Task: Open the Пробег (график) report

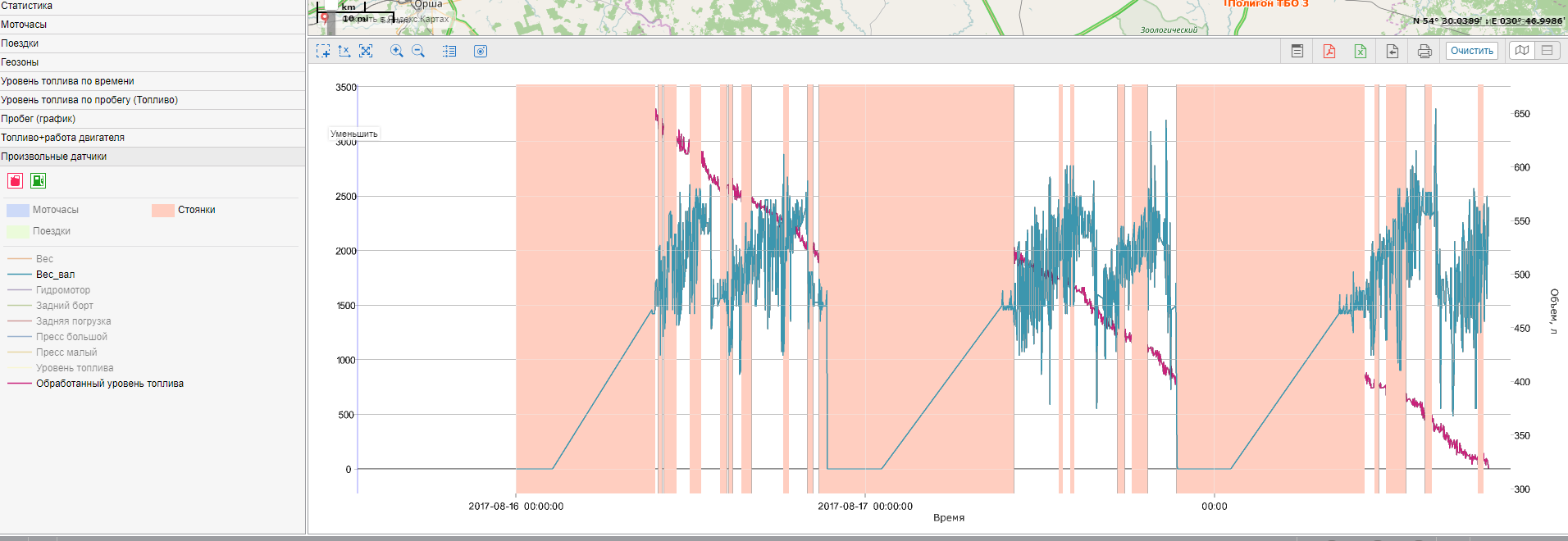Action: click(x=38, y=119)
